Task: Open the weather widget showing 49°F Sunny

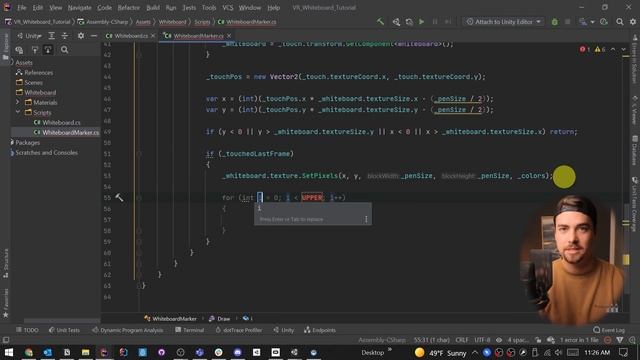Action: point(440,352)
